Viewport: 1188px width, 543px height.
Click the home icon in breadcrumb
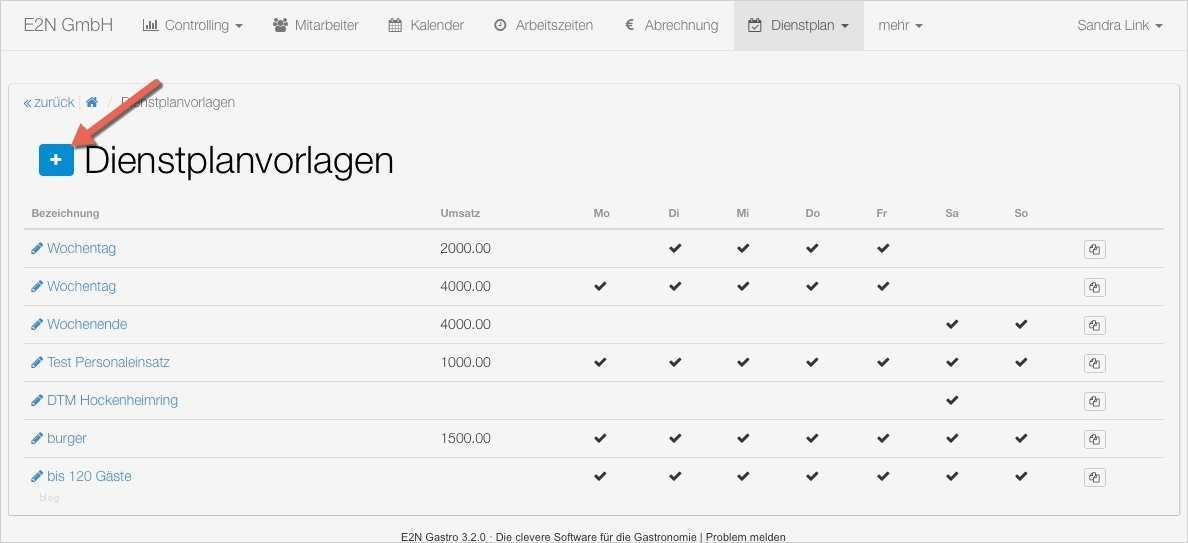pos(92,102)
